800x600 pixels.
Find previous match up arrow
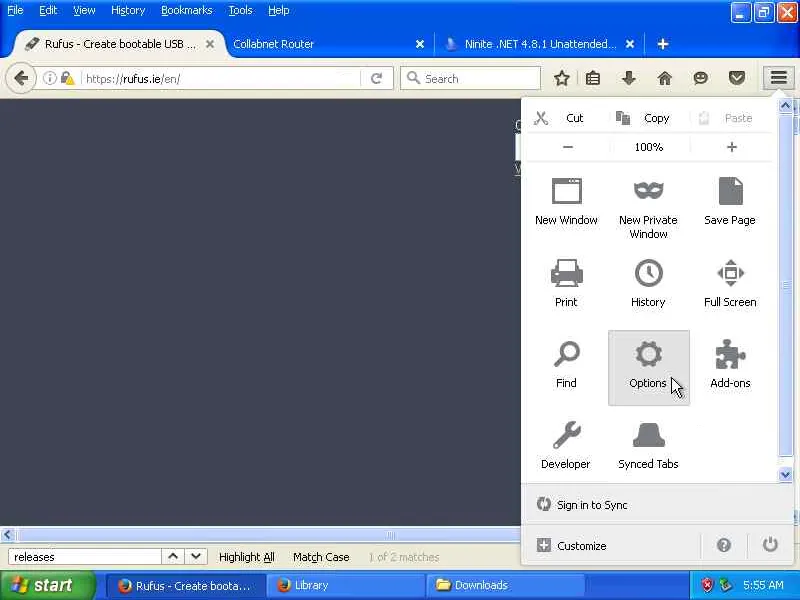point(173,557)
